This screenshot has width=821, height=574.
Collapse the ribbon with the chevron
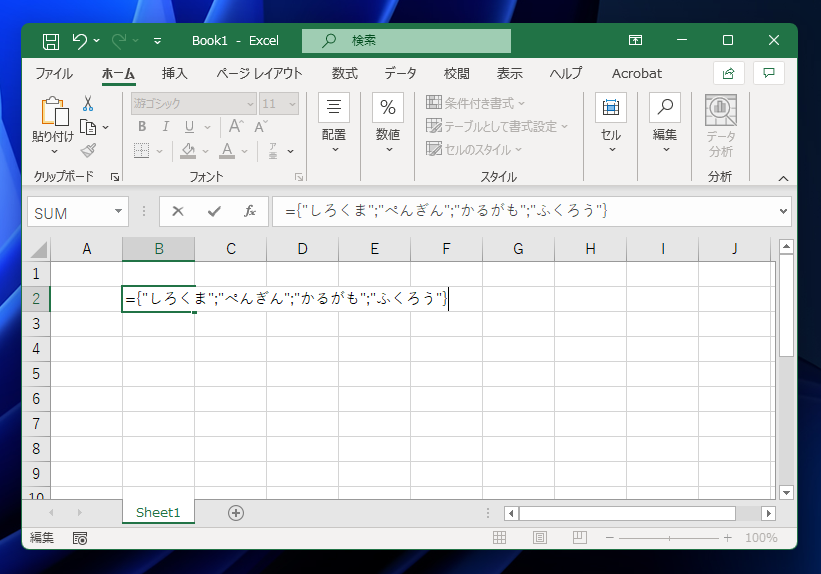click(x=783, y=179)
